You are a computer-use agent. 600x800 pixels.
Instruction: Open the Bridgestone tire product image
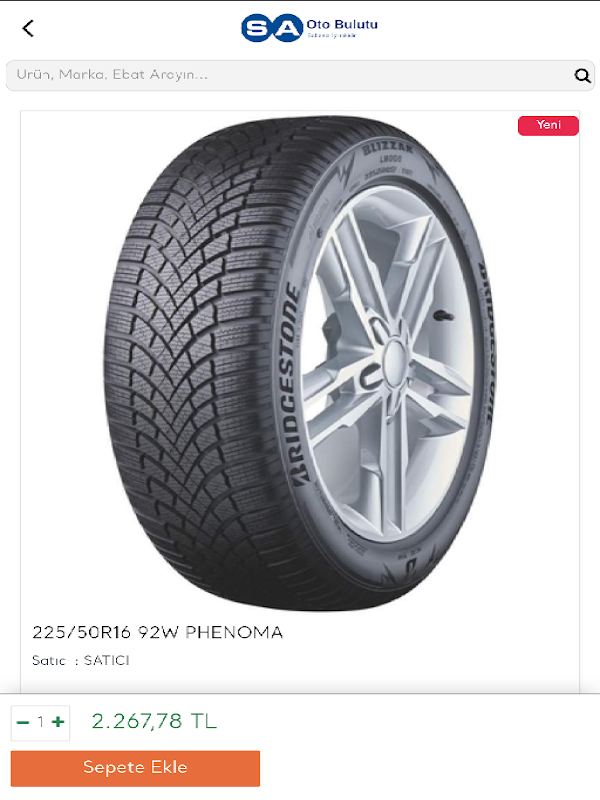[301, 363]
